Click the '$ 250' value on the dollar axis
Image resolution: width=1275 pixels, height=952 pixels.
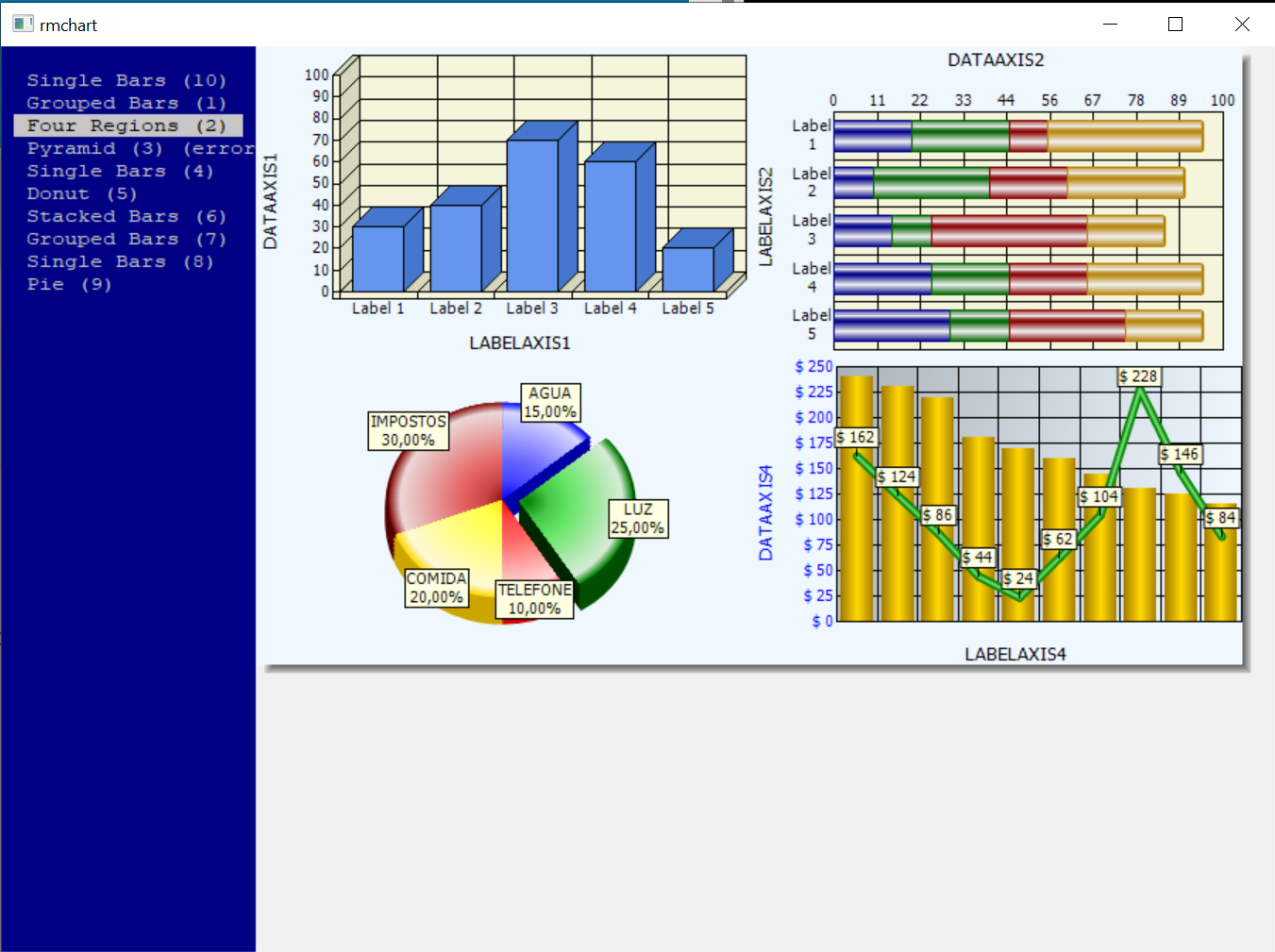pyautogui.click(x=814, y=366)
